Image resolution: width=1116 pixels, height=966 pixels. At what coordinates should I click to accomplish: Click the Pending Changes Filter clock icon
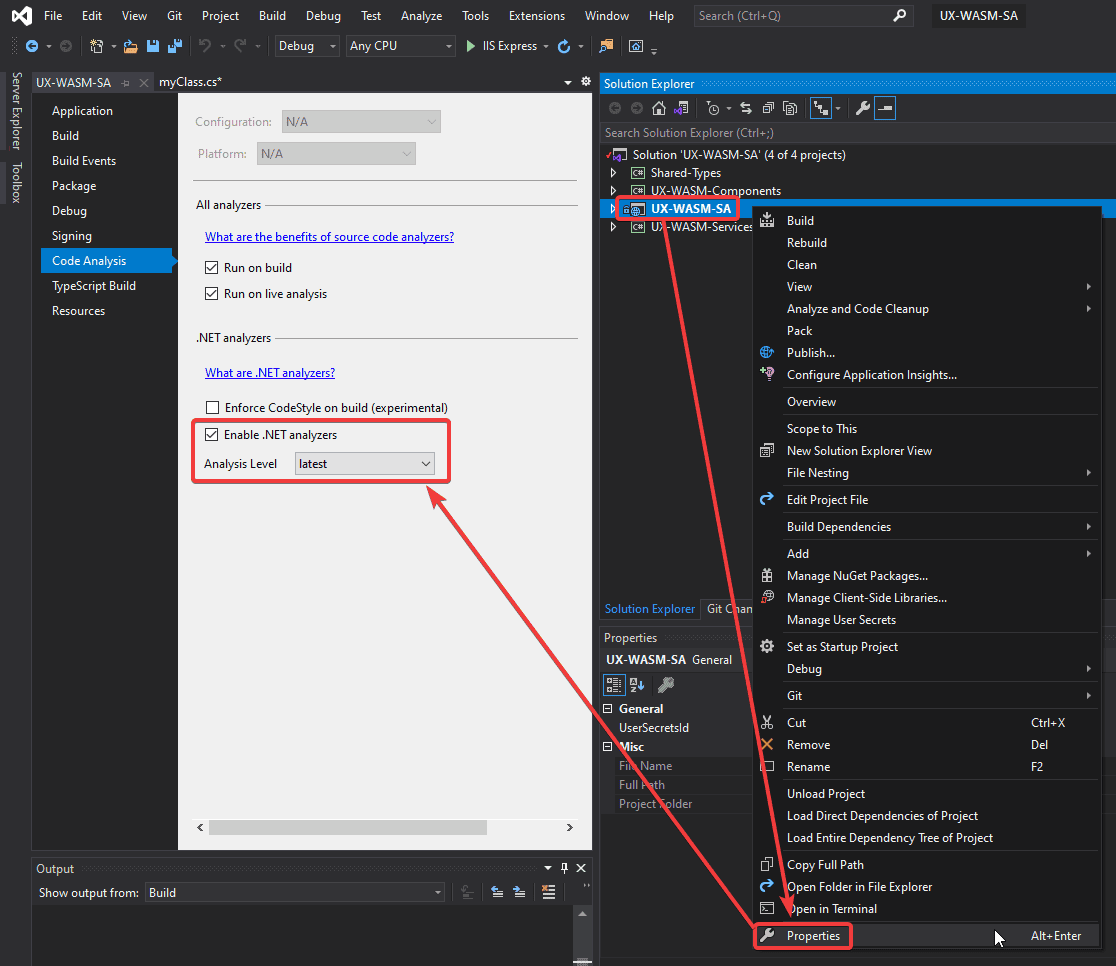pyautogui.click(x=712, y=108)
